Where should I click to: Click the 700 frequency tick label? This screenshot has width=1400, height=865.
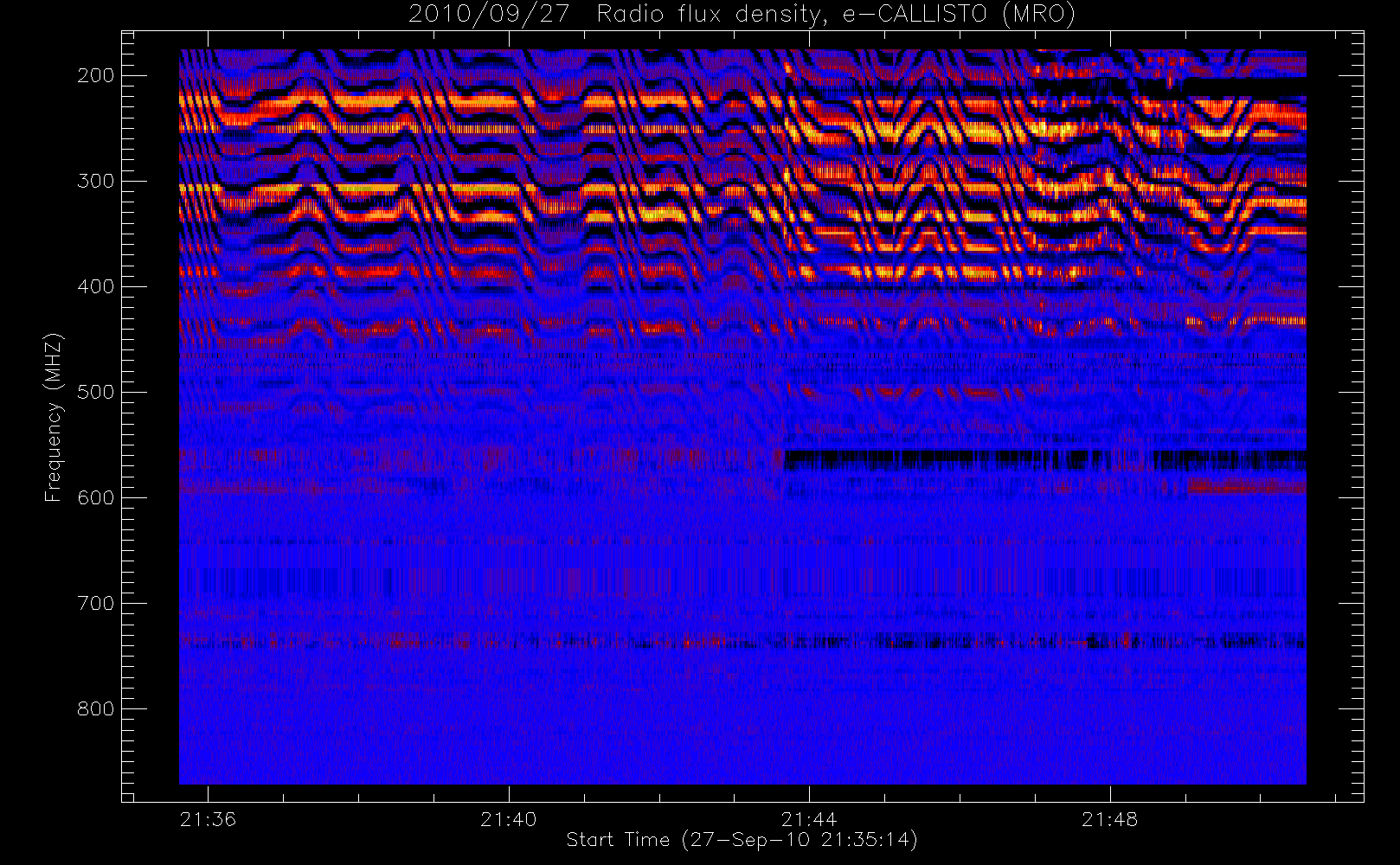(95, 603)
